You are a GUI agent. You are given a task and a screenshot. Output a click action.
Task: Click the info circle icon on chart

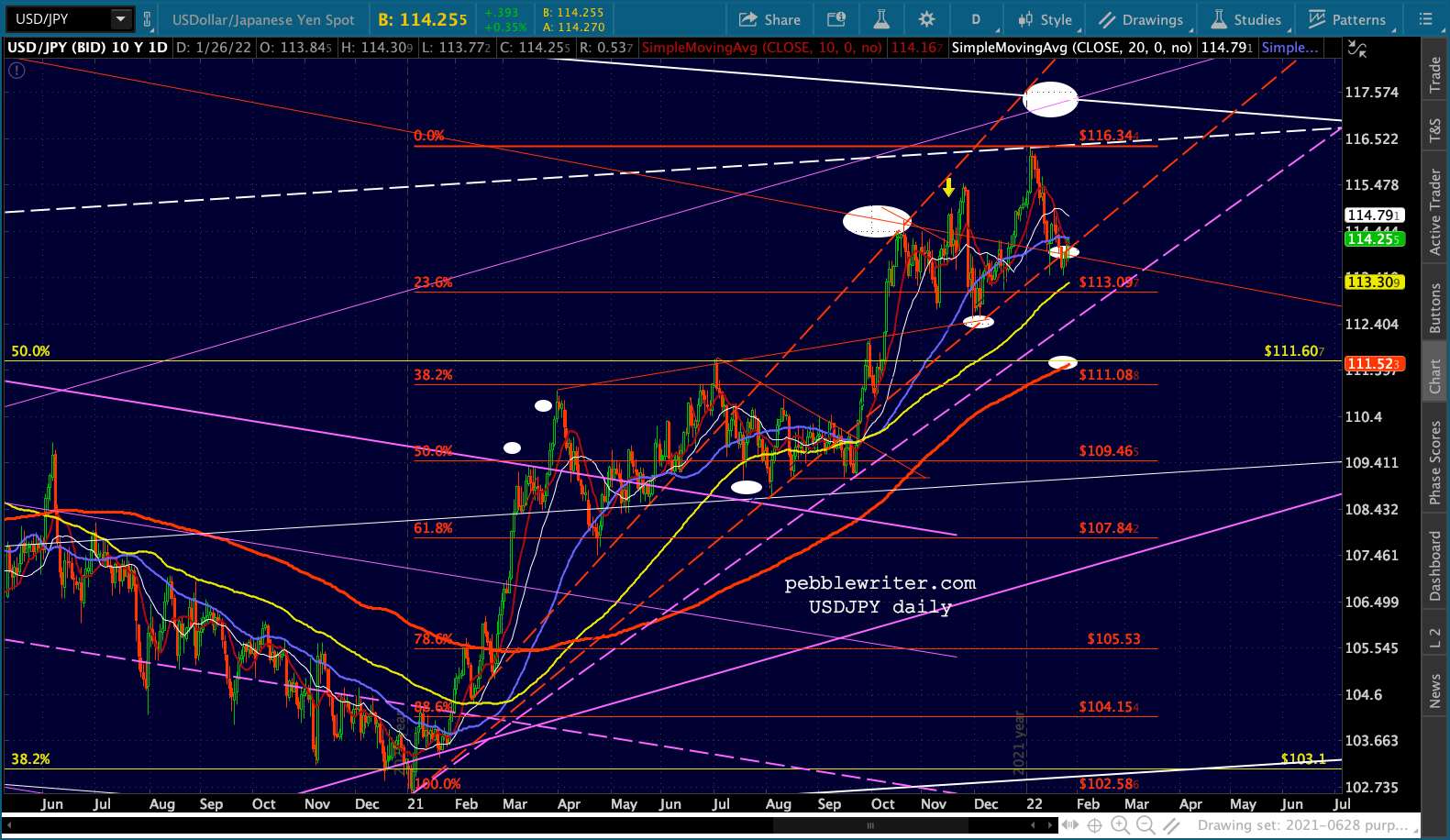point(17,70)
